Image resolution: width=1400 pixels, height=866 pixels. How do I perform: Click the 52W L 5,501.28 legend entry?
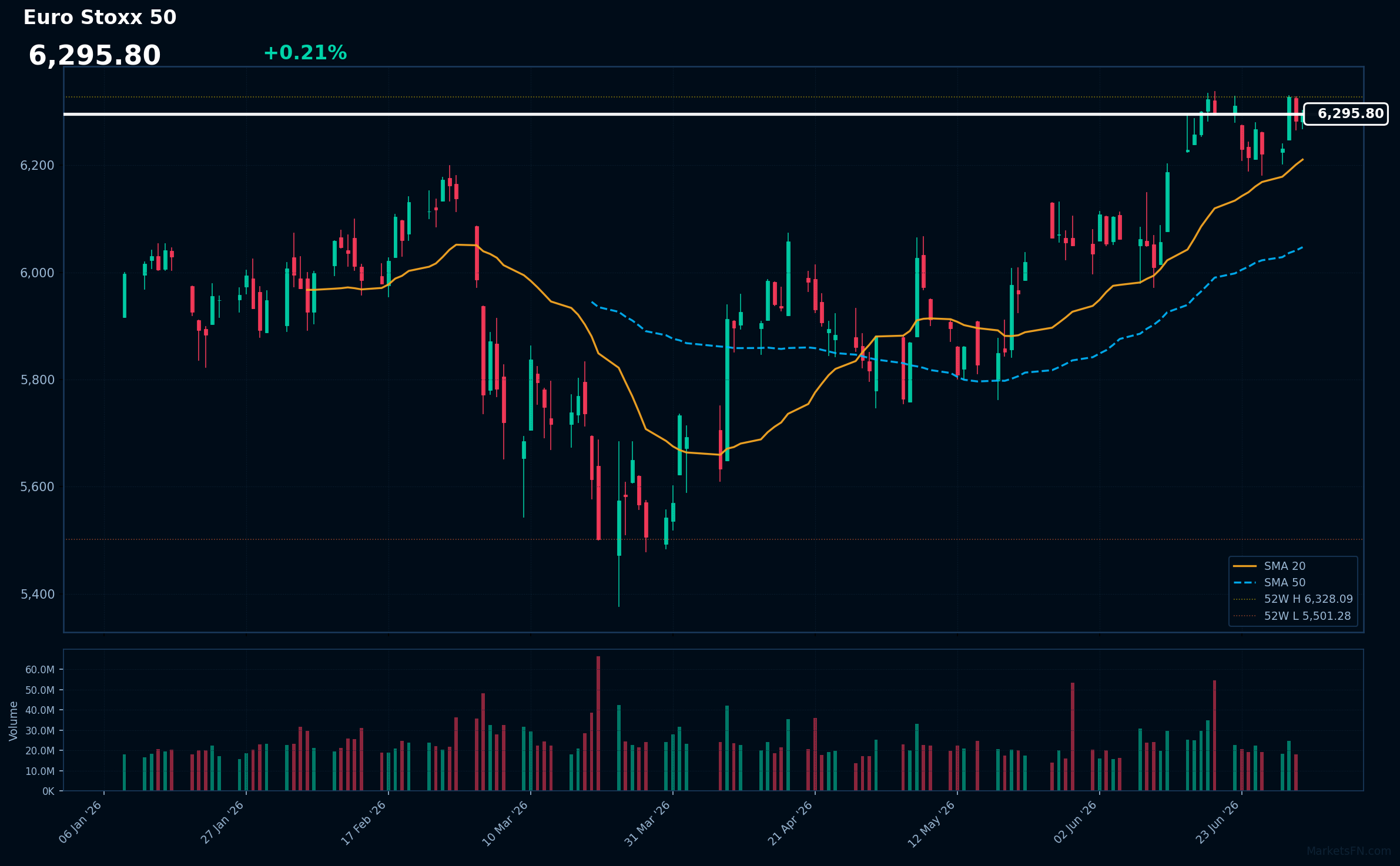1292,616
